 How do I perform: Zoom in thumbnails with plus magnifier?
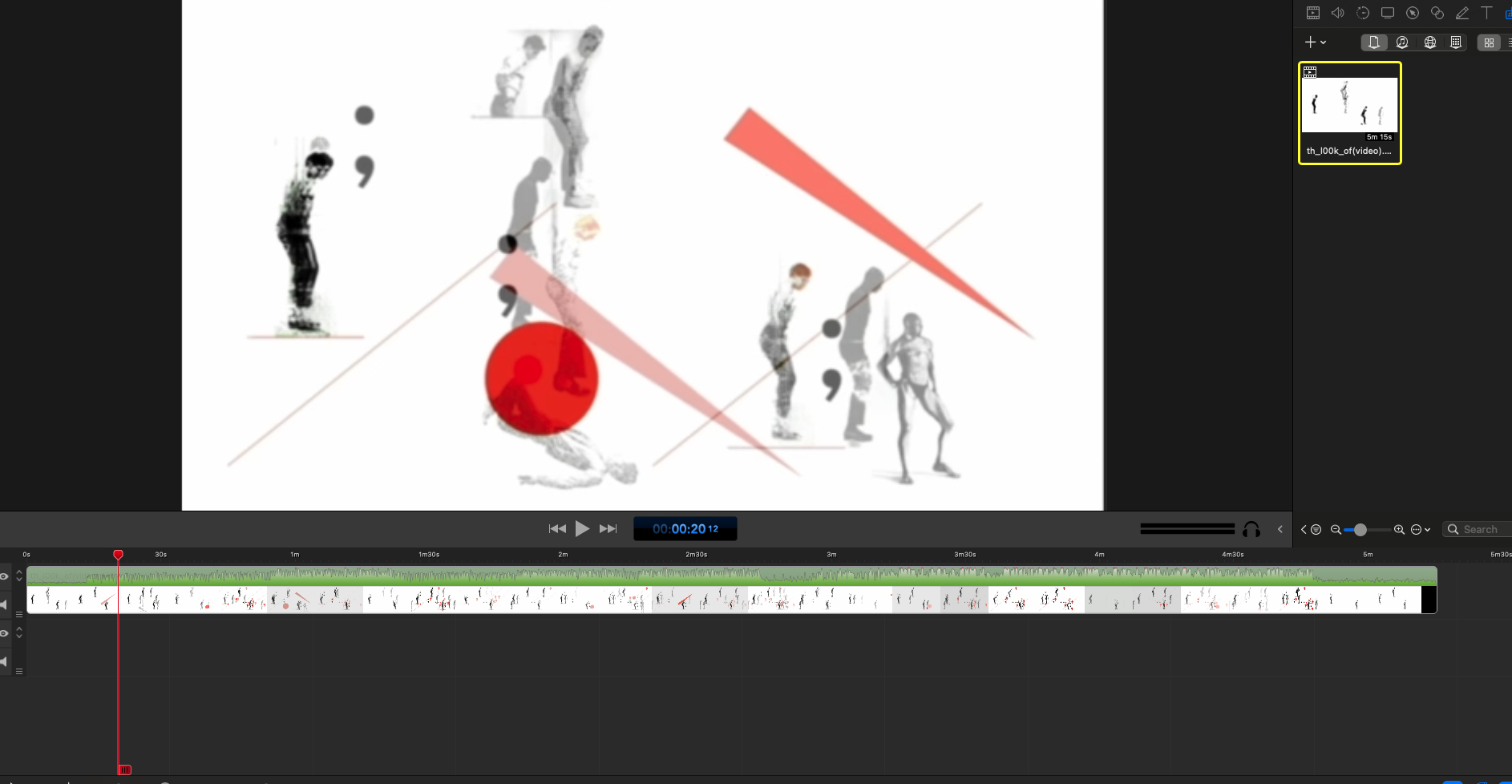(1399, 529)
